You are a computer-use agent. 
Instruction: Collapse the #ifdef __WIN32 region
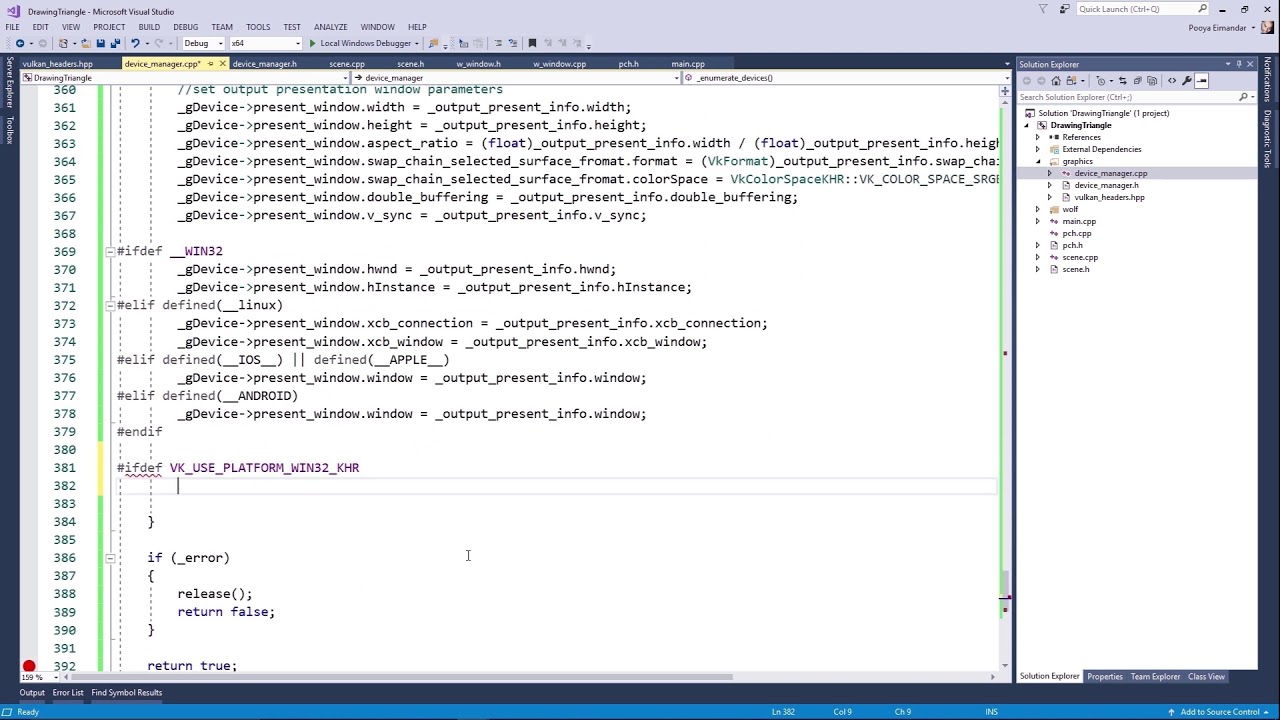(109, 251)
